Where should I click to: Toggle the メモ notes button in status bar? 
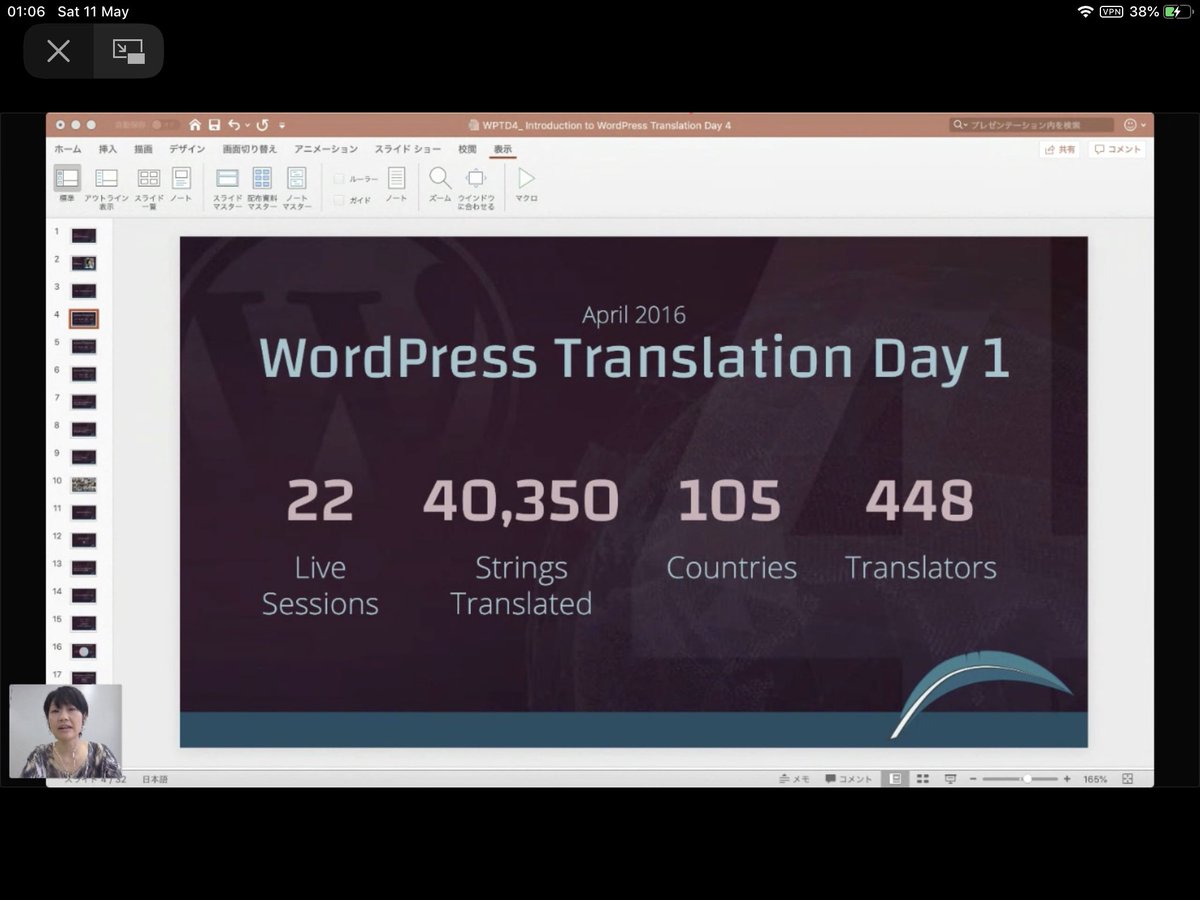pos(795,778)
